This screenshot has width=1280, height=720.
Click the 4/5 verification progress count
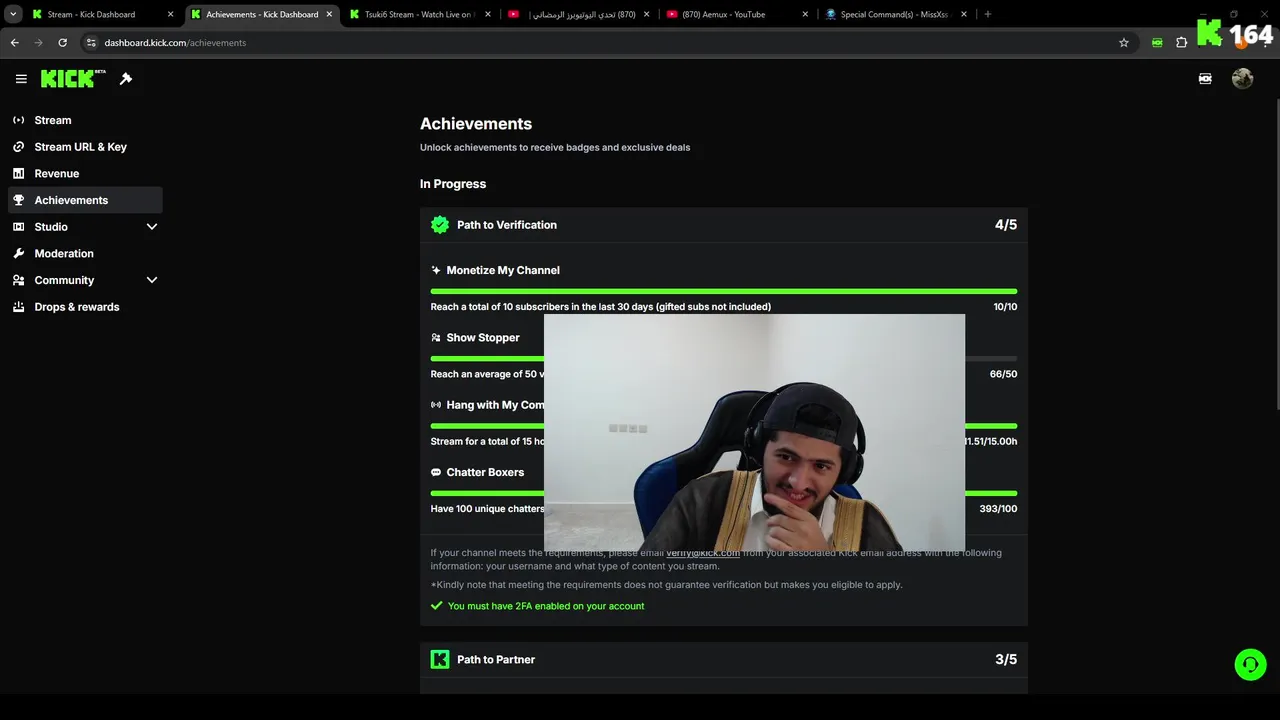click(1006, 225)
